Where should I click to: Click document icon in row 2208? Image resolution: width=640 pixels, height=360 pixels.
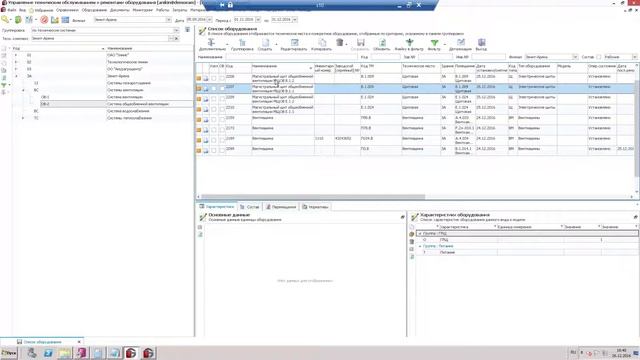click(206, 78)
